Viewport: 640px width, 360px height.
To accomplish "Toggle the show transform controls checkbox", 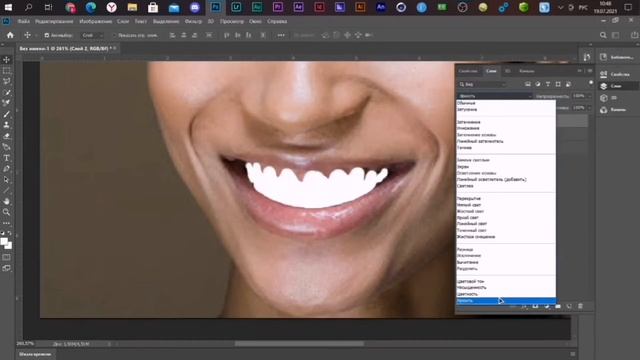I will point(114,36).
